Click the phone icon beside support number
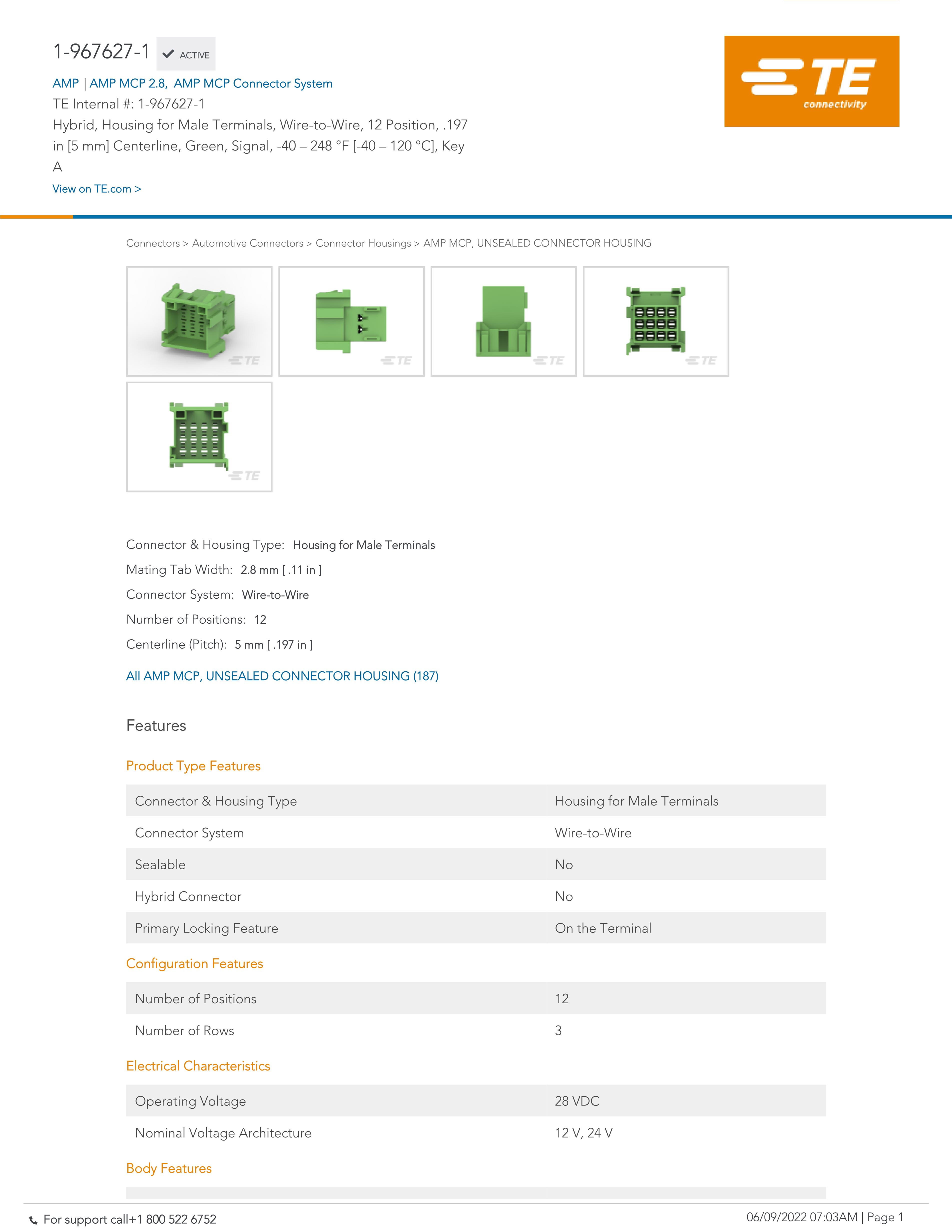952x1232 pixels. coord(34,1220)
